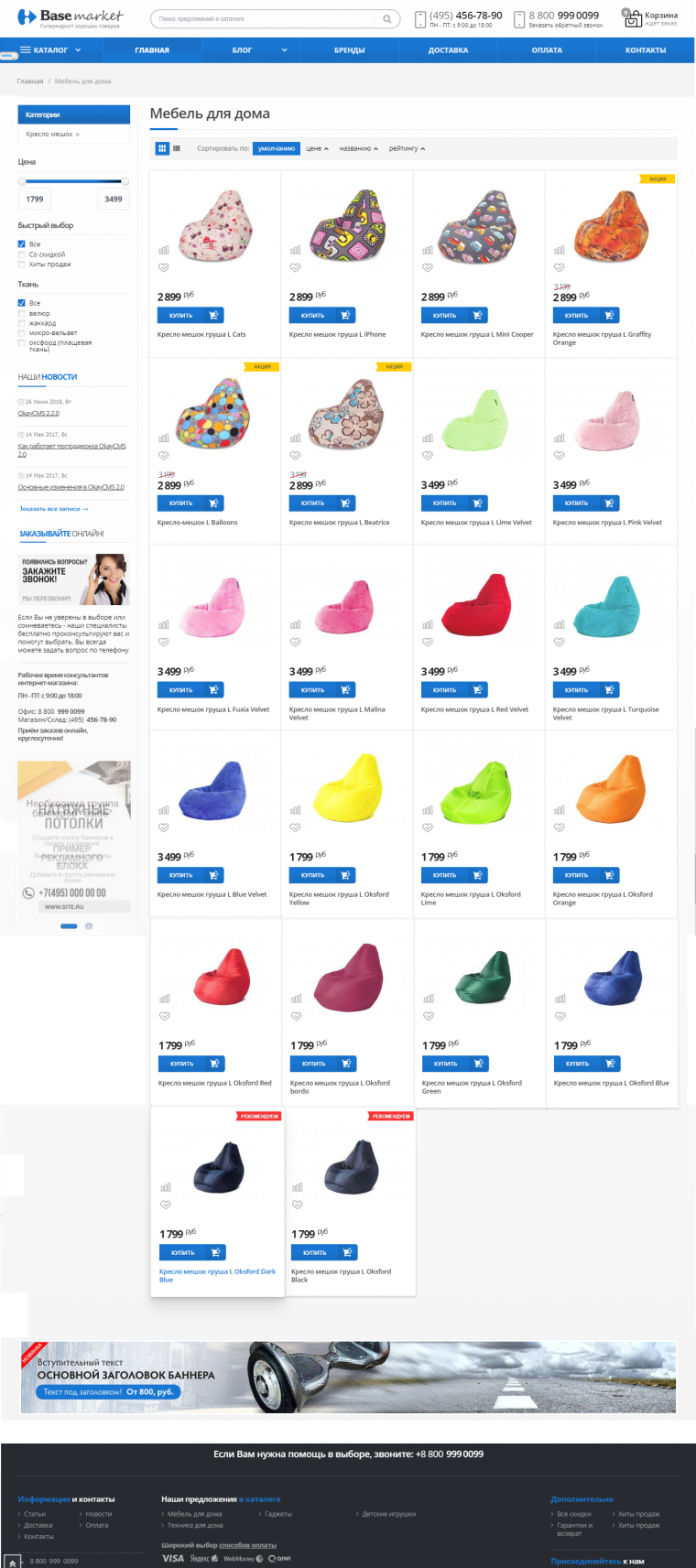Sort products by 'цене' arrow
The image size is (696, 1568).
317,148
